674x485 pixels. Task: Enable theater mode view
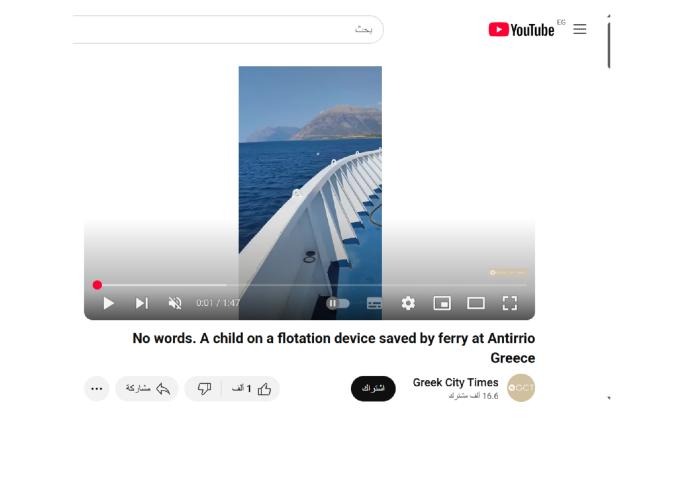click(x=476, y=304)
